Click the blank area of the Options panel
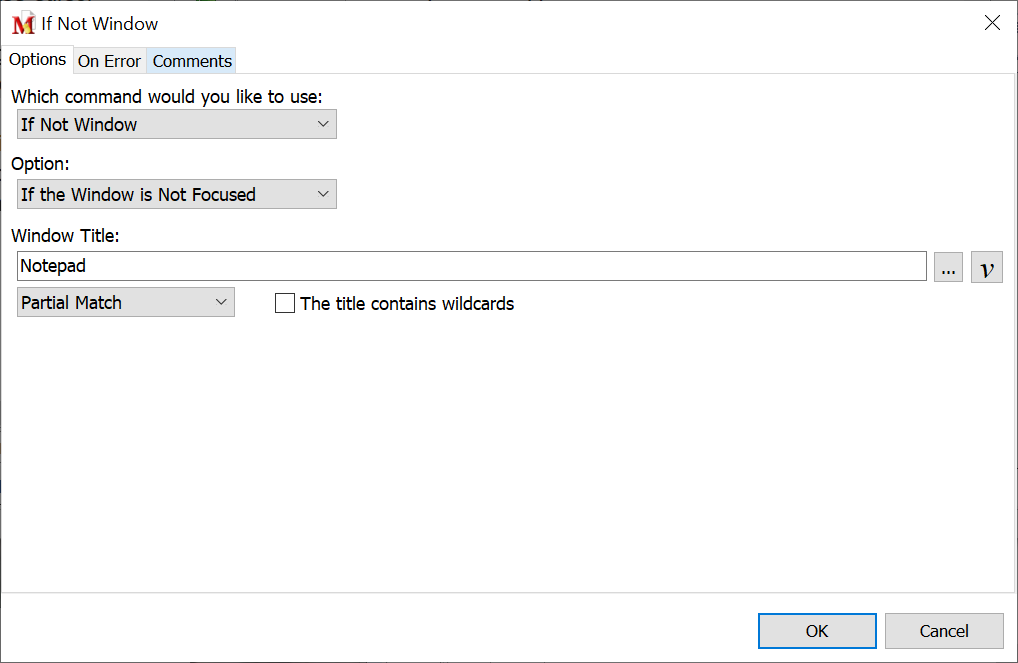1018x663 pixels. (500, 450)
